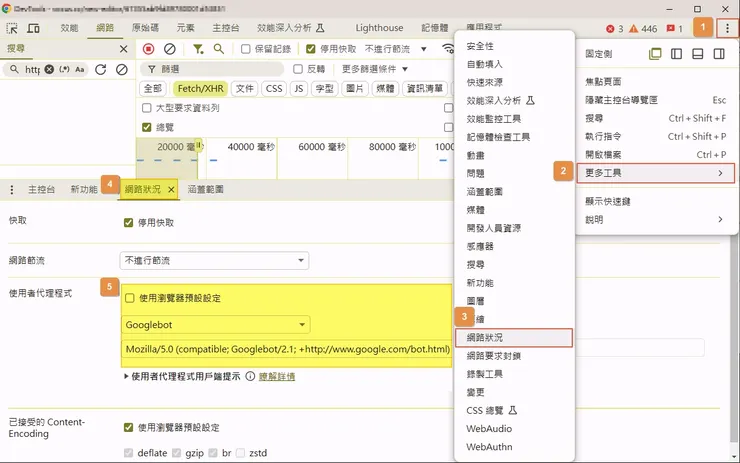Show 全部 request types

click(x=152, y=89)
